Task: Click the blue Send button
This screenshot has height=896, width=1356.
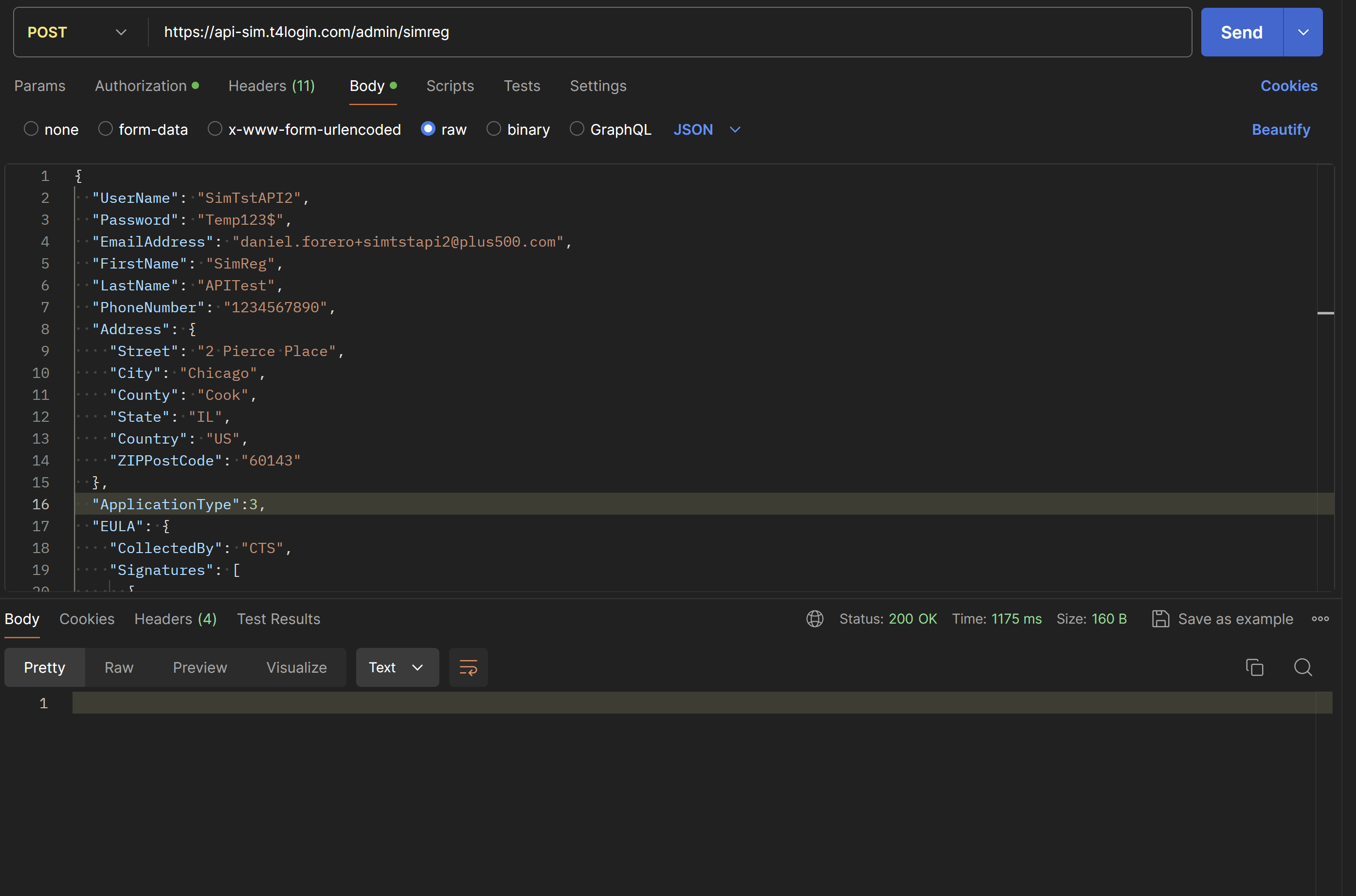Action: [x=1241, y=33]
